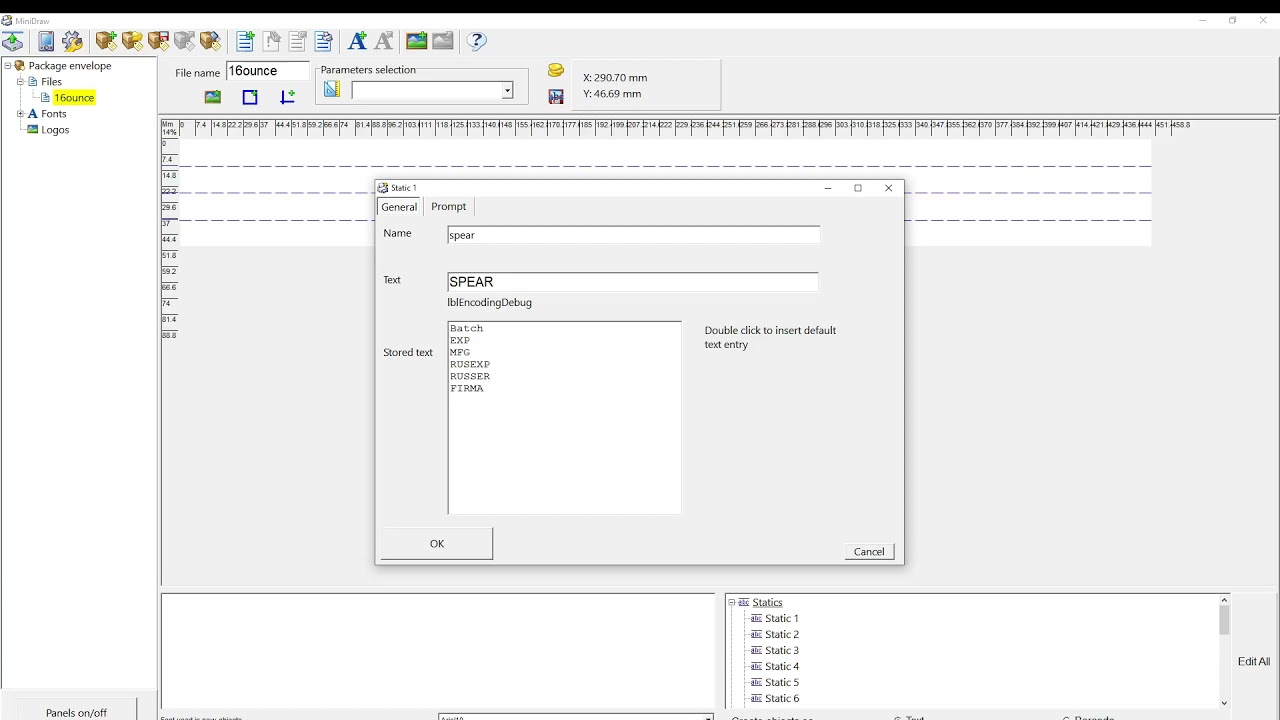
Task: Select Batch in the Stored text list
Action: [x=467, y=329]
